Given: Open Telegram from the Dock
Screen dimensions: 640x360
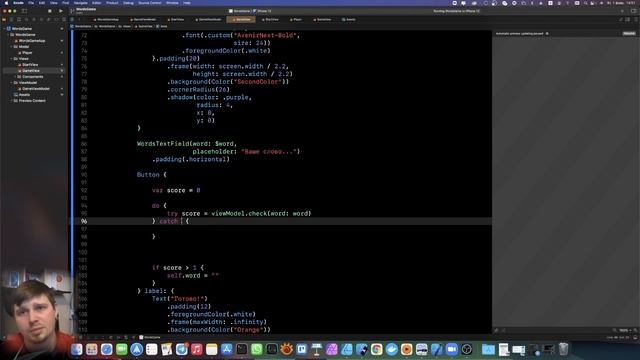Looking at the screenshot, I should [182, 349].
